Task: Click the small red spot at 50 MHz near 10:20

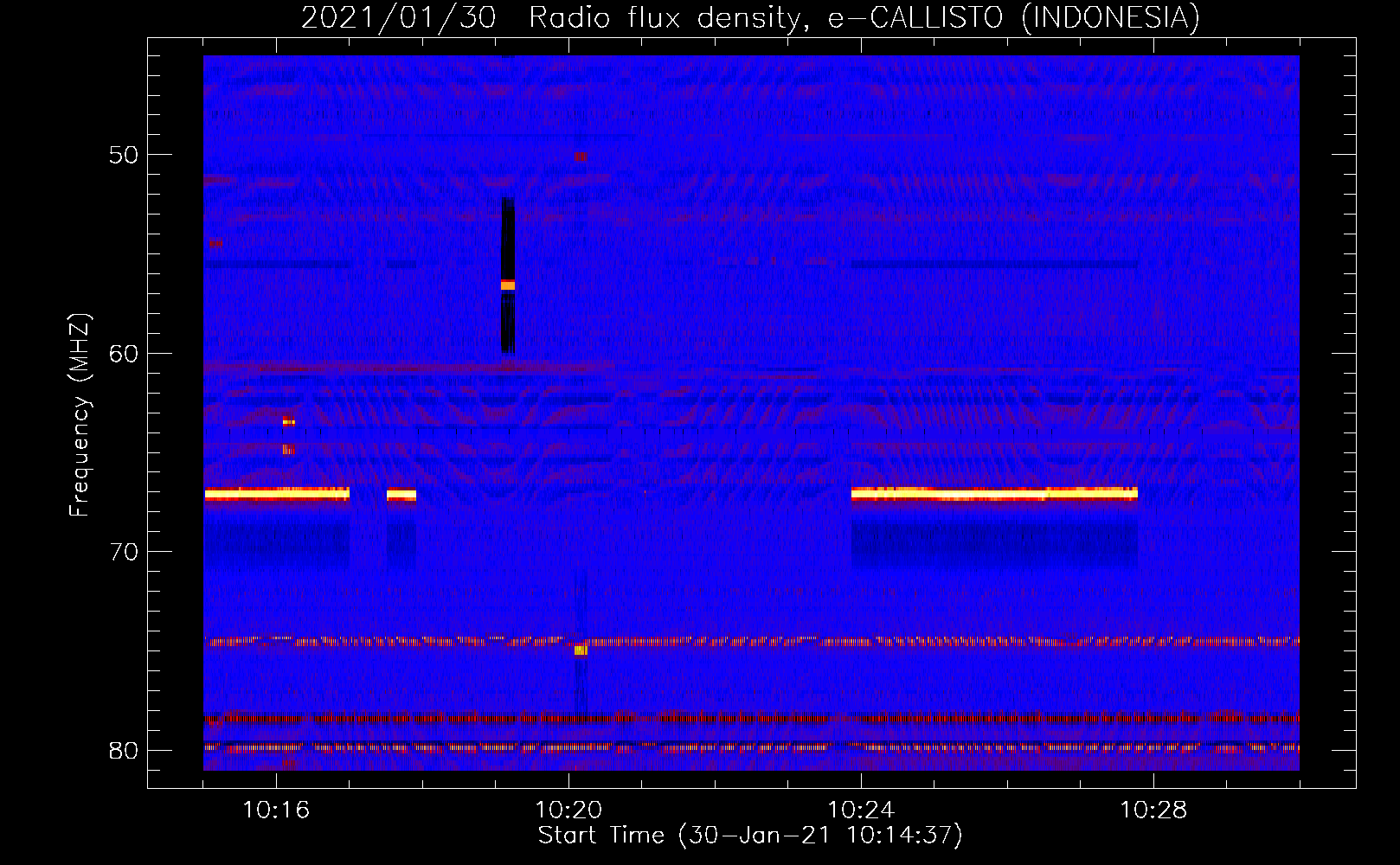Action: coord(581,157)
